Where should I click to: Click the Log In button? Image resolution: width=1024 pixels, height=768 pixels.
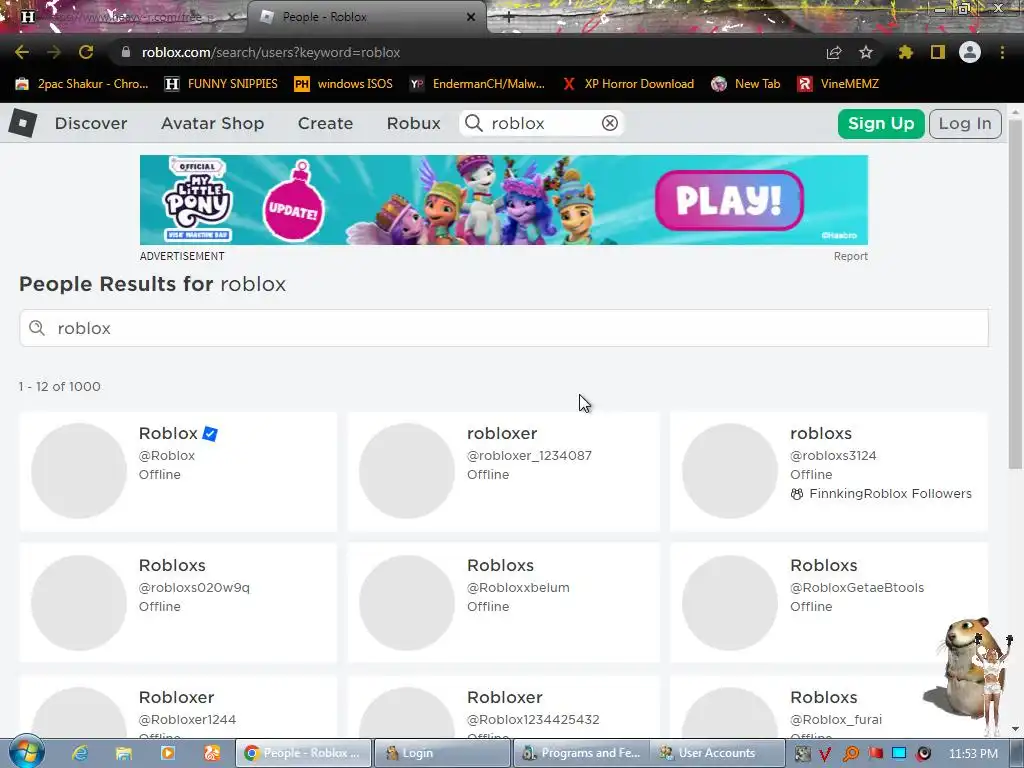[x=965, y=123]
